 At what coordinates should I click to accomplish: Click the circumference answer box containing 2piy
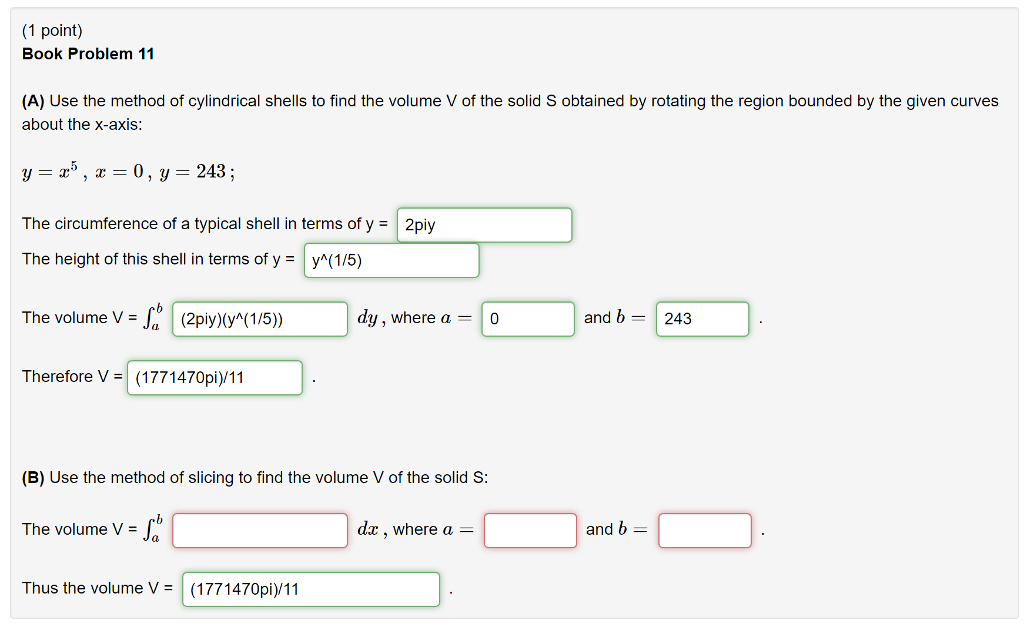[484, 225]
